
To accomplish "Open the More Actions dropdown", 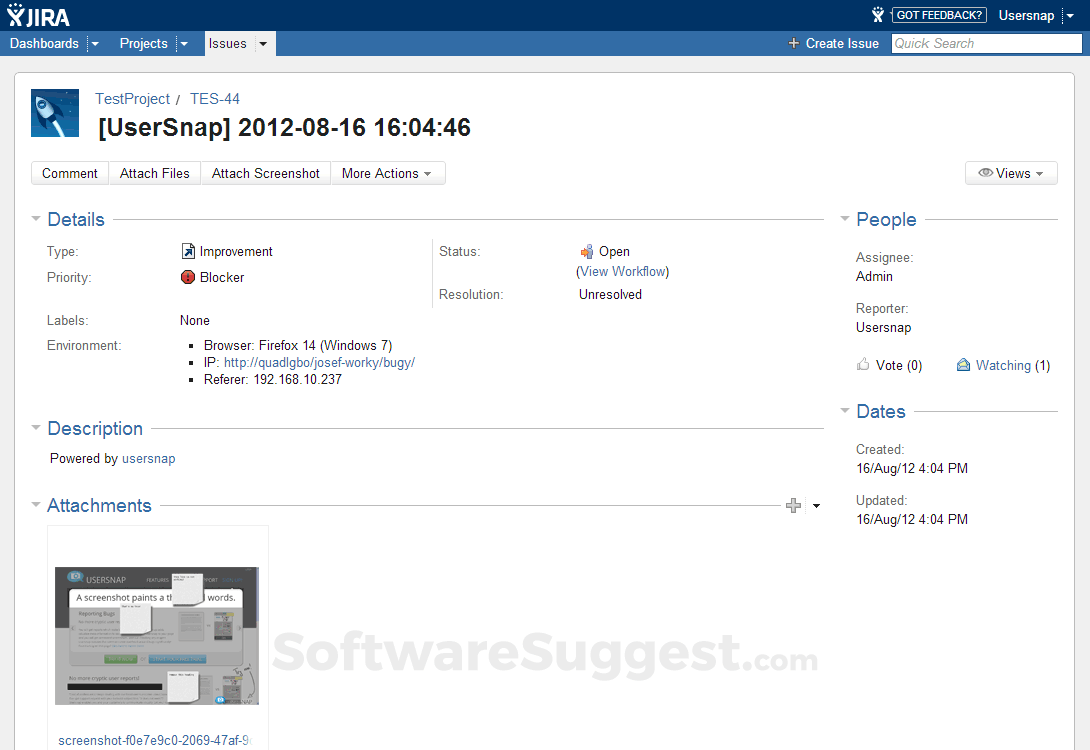I will [387, 173].
